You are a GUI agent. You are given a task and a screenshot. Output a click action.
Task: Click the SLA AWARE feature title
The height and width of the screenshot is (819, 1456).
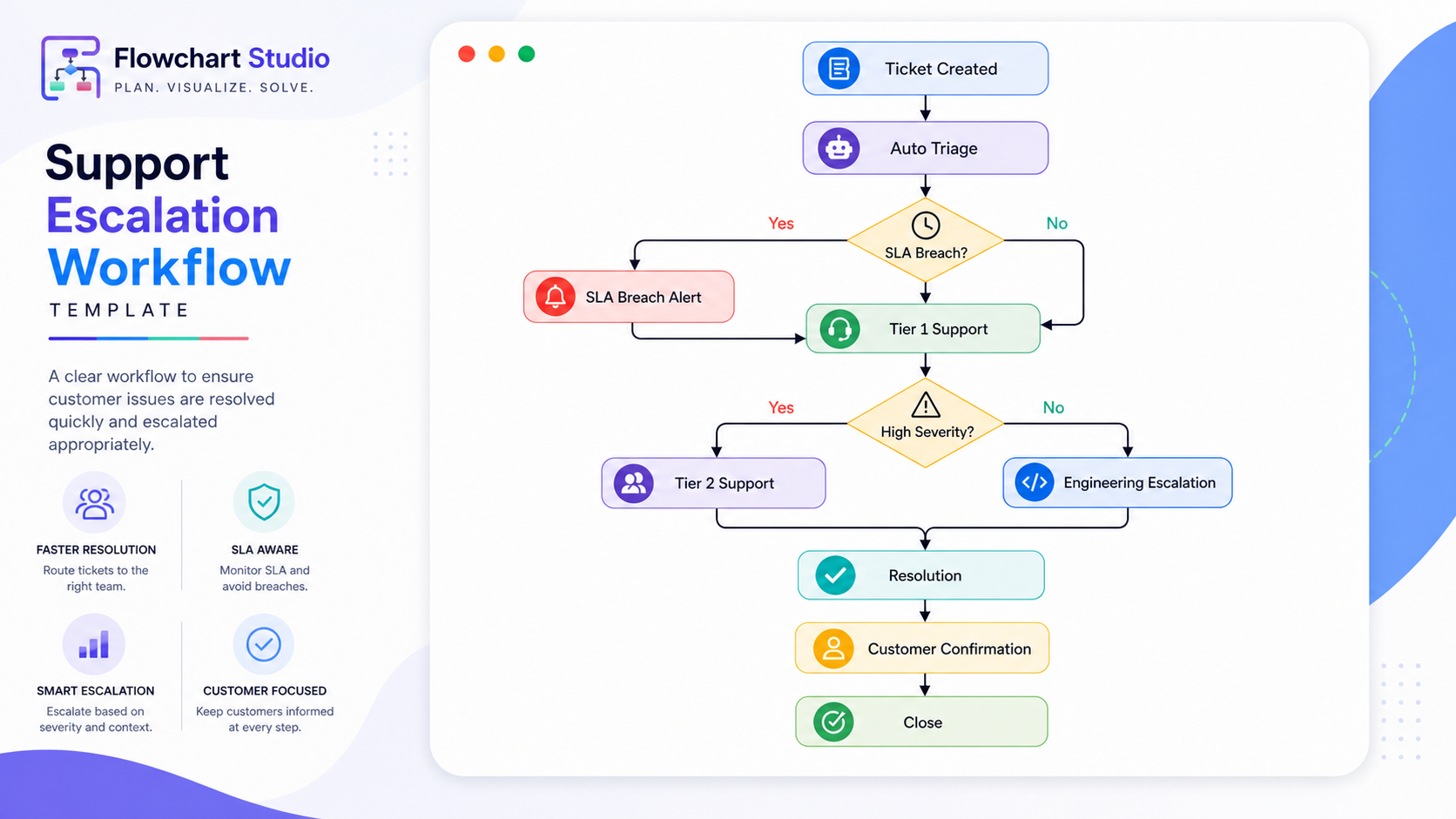(265, 550)
